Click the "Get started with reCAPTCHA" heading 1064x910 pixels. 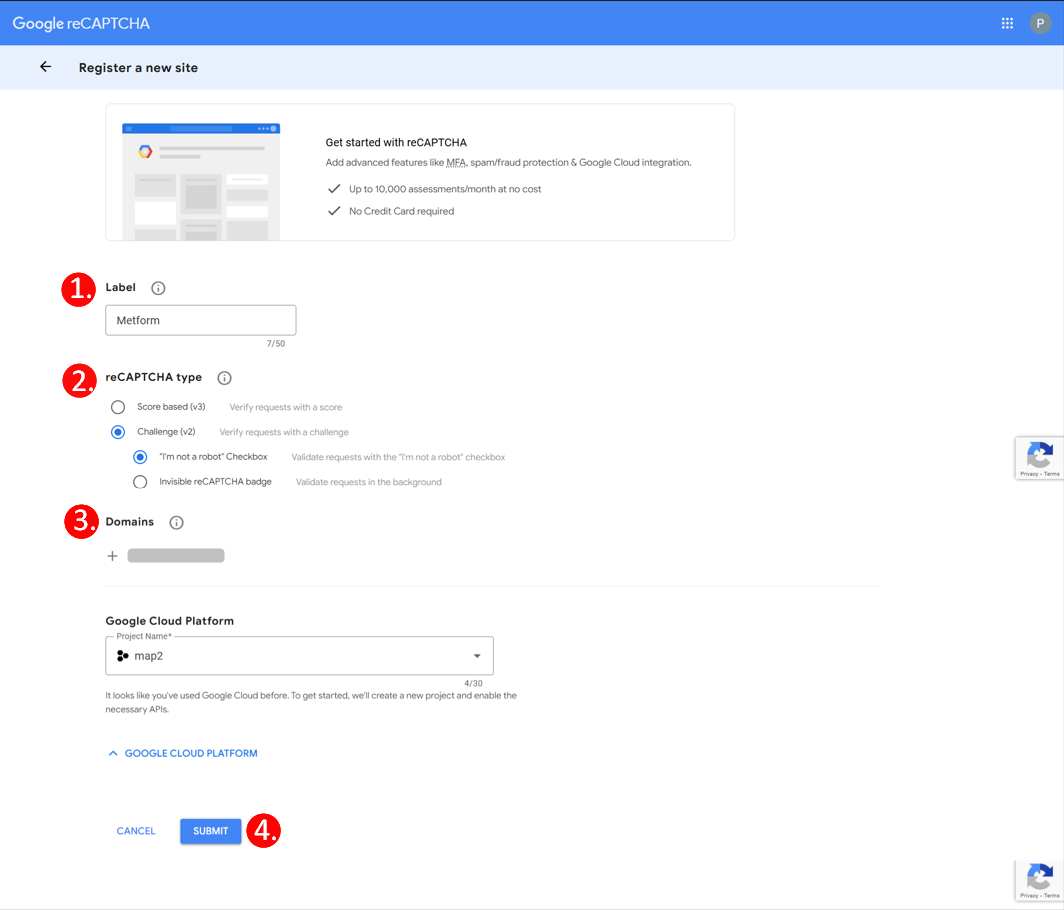click(x=396, y=143)
